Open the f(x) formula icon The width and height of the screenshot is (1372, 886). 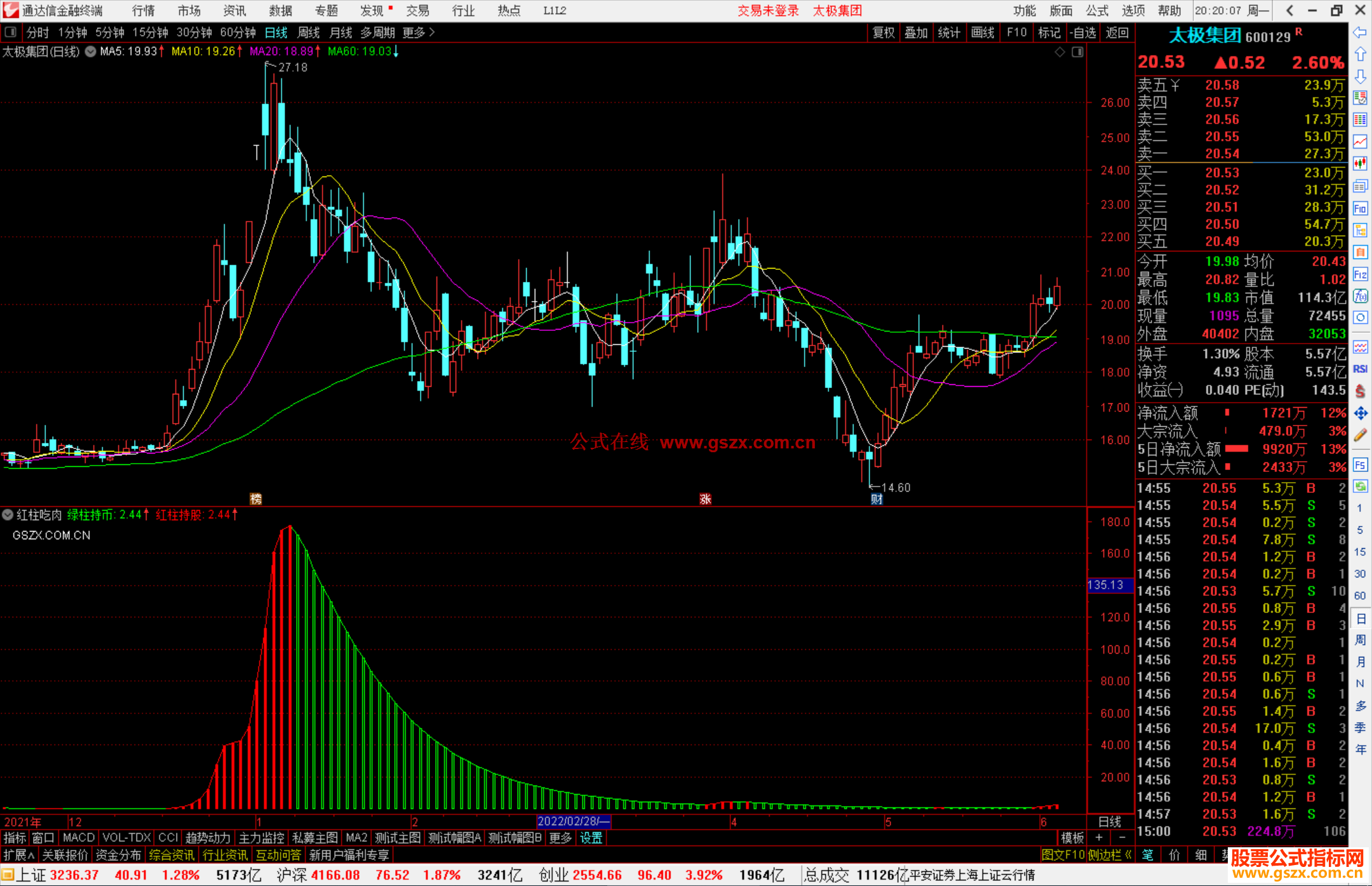[1360, 296]
